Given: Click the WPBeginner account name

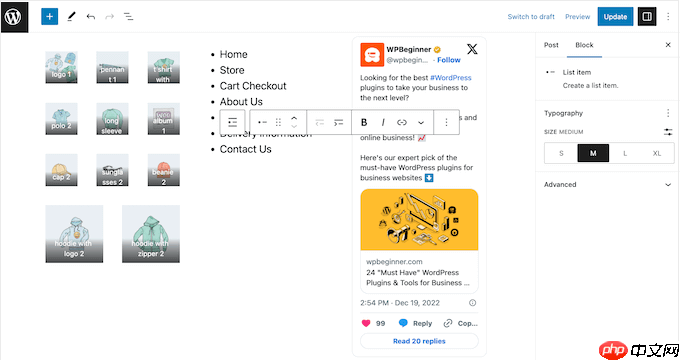Looking at the screenshot, I should pos(409,49).
